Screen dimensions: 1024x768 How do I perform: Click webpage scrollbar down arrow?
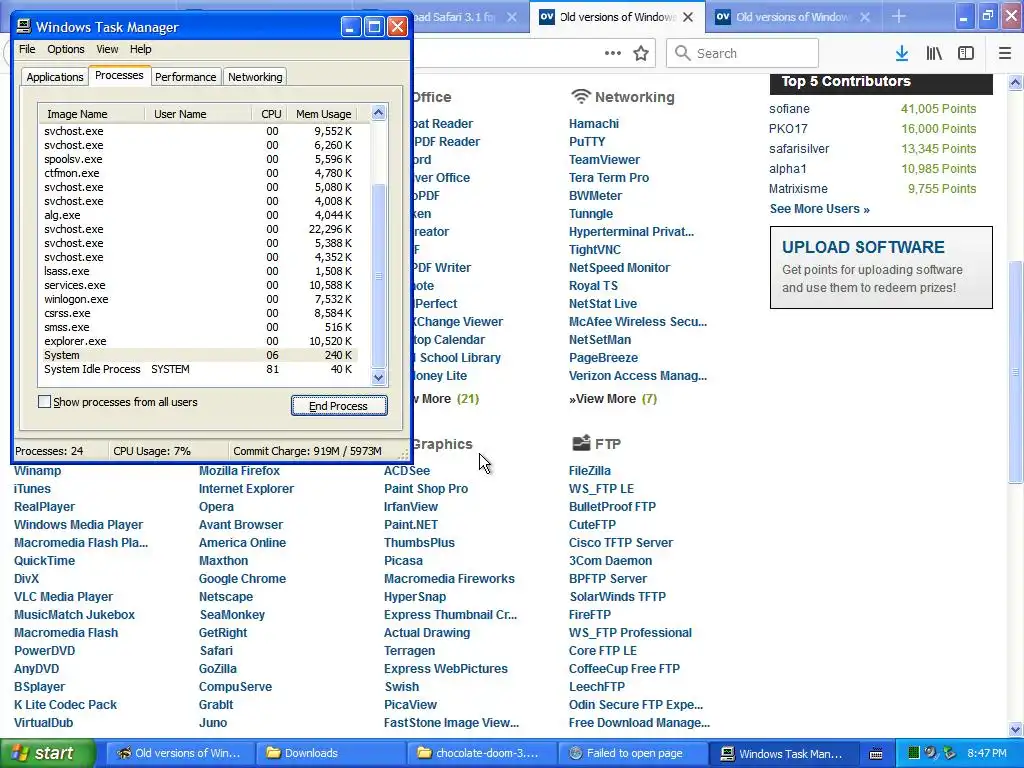[x=1015, y=729]
